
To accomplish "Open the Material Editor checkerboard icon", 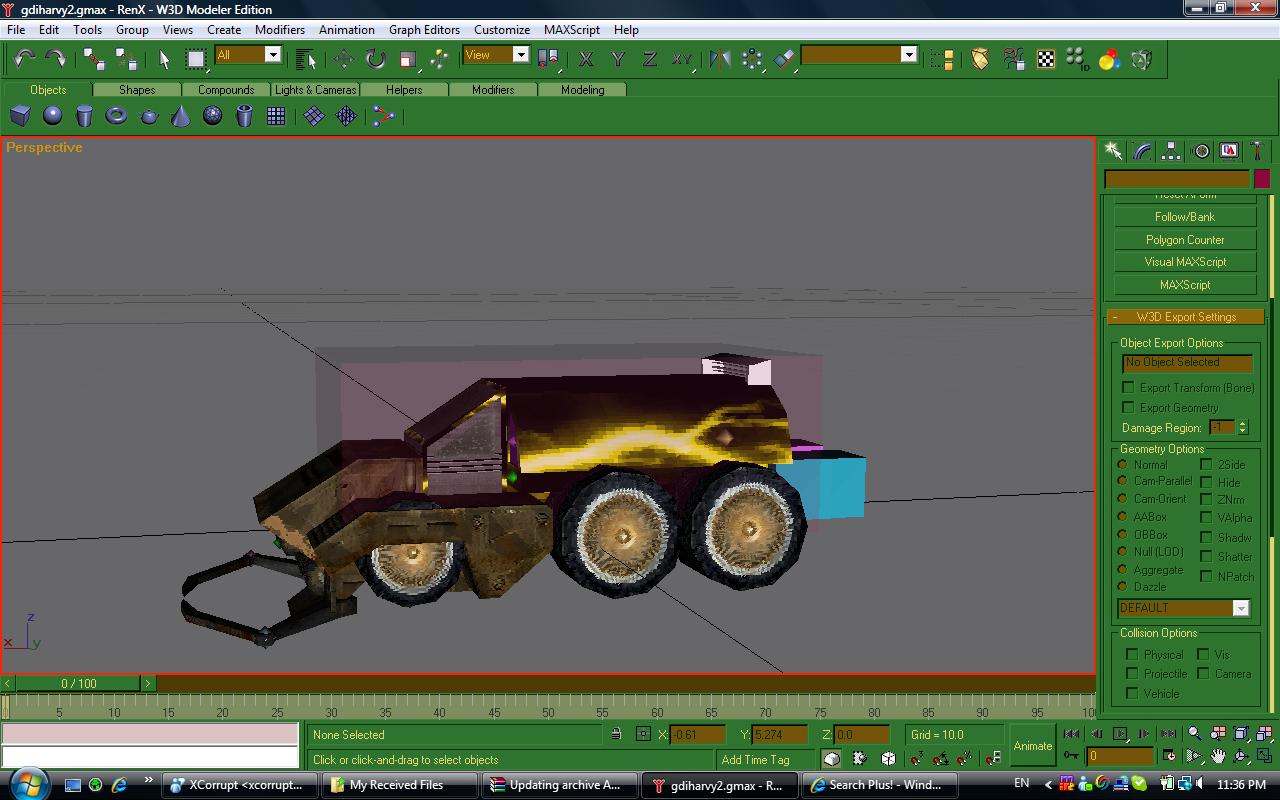I will [1045, 59].
